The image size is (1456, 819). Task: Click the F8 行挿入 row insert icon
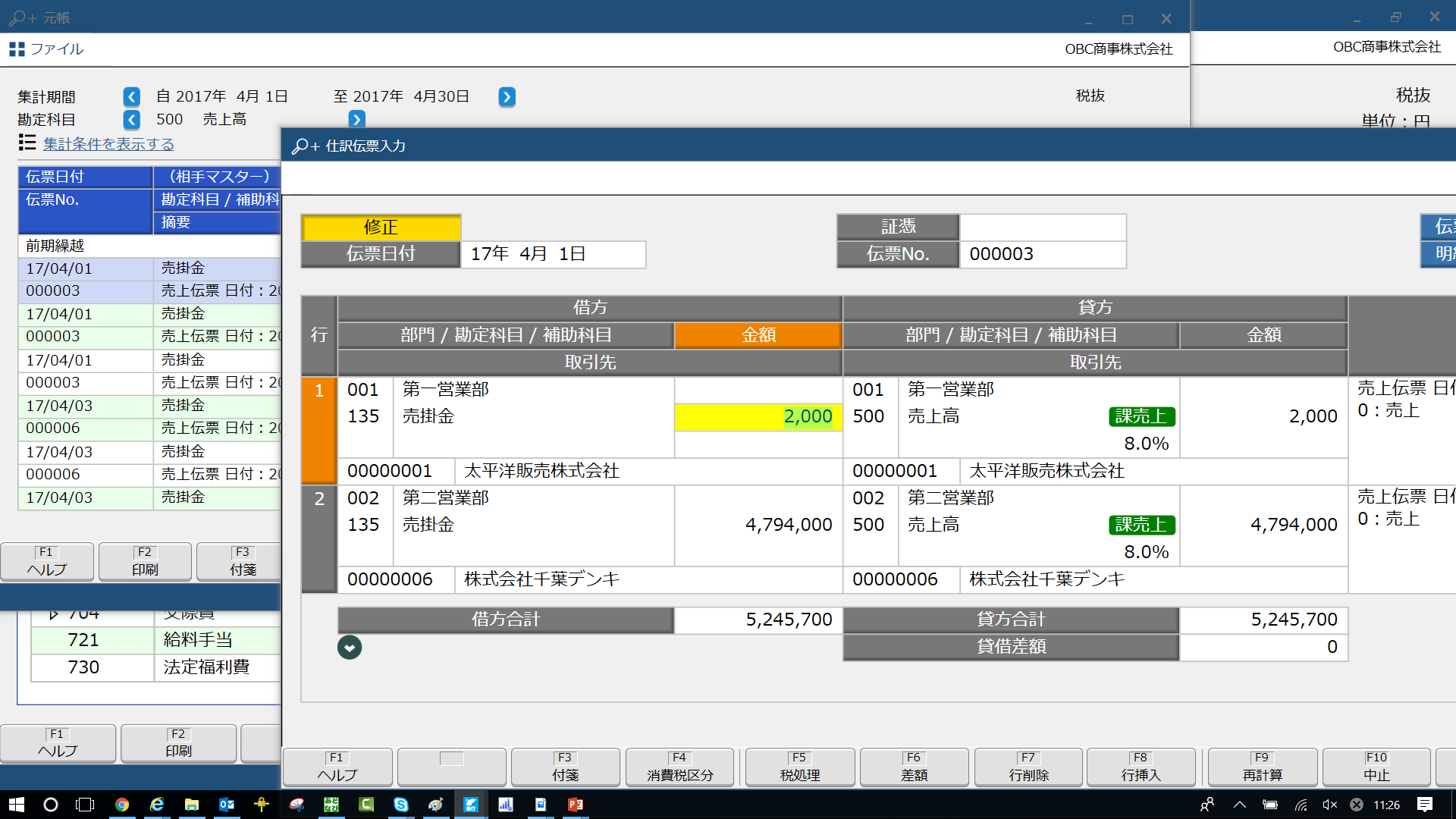pos(1141,766)
